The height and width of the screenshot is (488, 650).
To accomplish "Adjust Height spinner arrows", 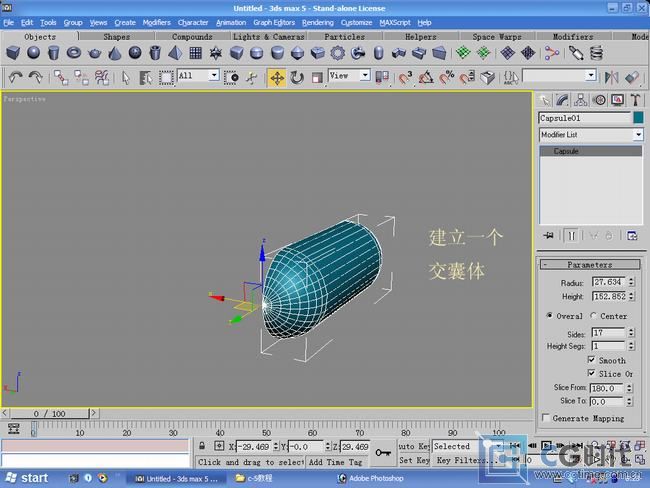I will pos(631,296).
